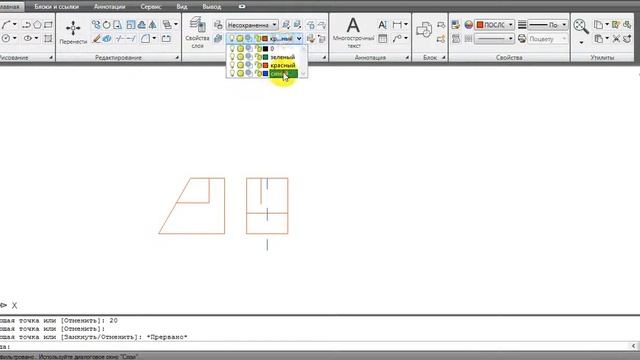Viewport: 640px width, 360px height.
Task: Click the command line scroll-left arrow
Action: (x=634, y=346)
